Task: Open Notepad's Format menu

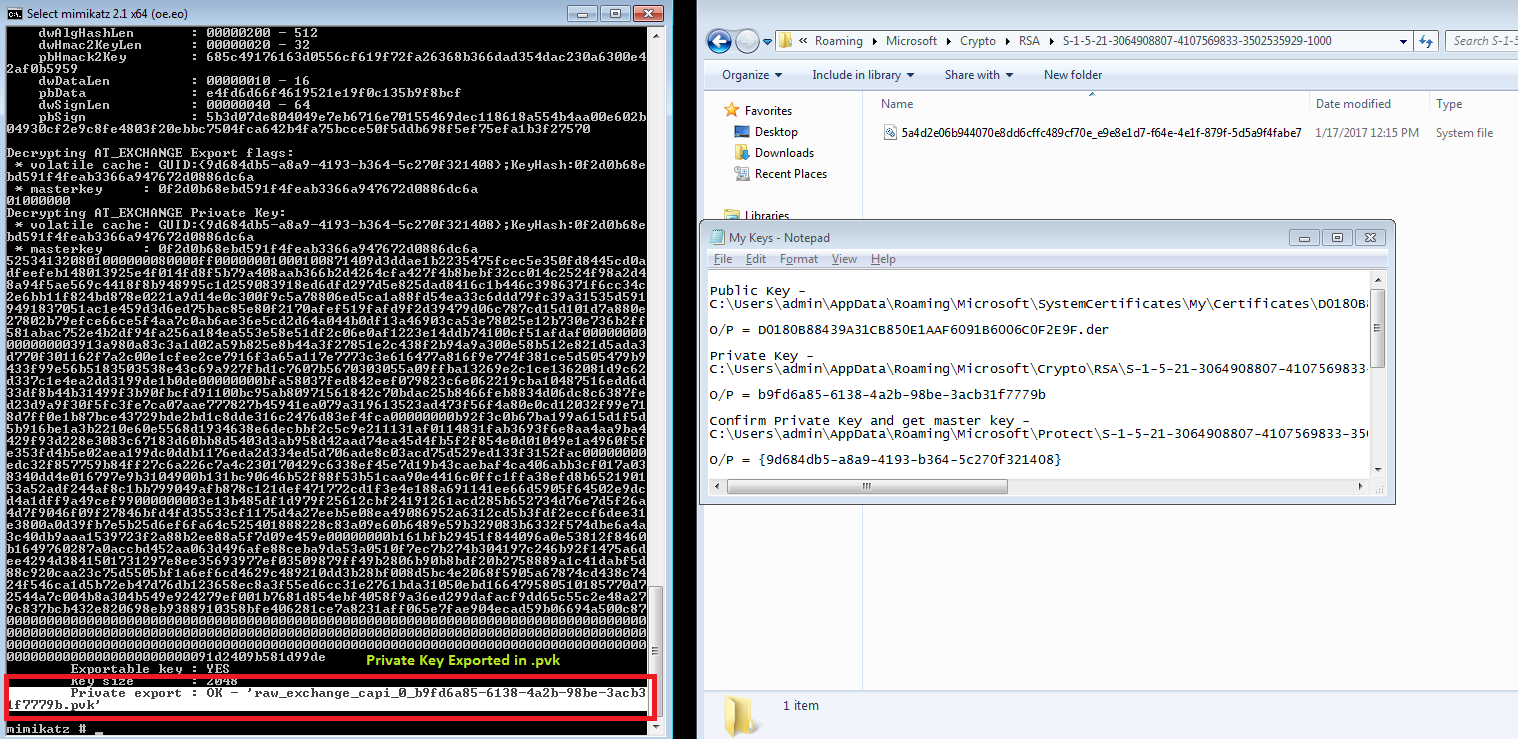Action: point(799,259)
